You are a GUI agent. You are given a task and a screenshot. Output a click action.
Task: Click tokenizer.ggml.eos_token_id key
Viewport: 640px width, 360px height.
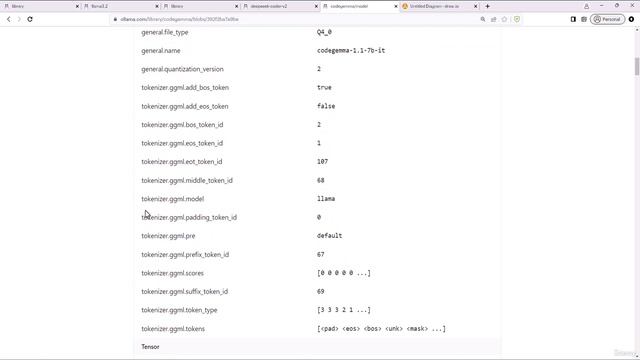[x=182, y=143]
